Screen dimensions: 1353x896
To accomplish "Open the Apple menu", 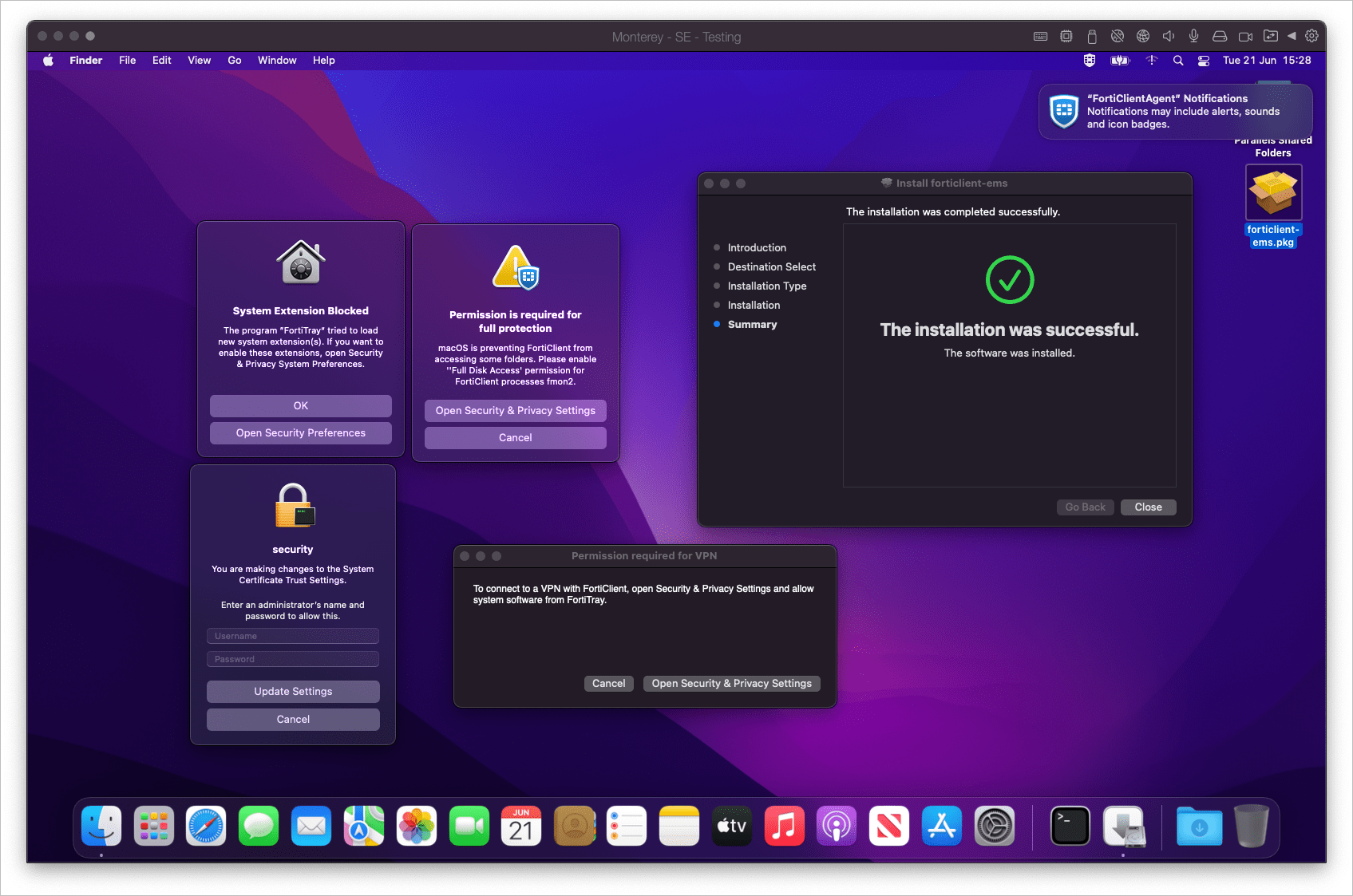I will 48,61.
